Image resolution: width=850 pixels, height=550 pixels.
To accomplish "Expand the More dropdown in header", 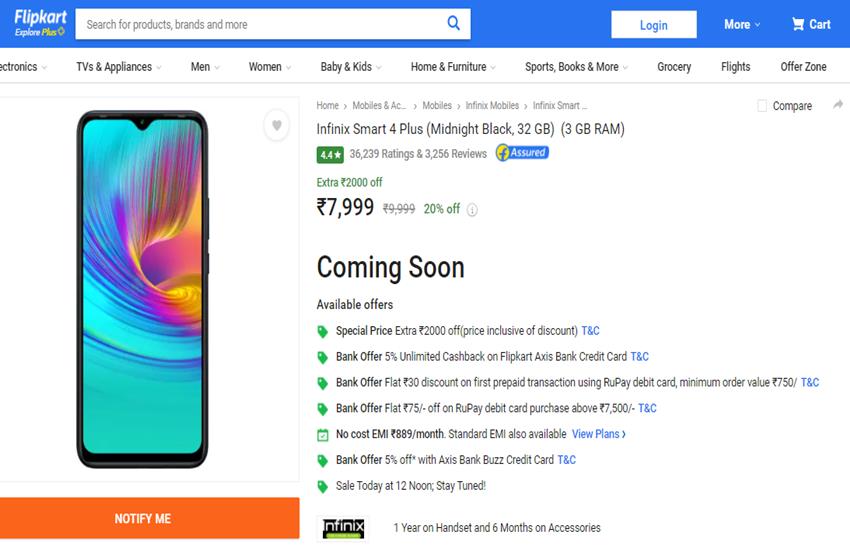I will coord(742,24).
